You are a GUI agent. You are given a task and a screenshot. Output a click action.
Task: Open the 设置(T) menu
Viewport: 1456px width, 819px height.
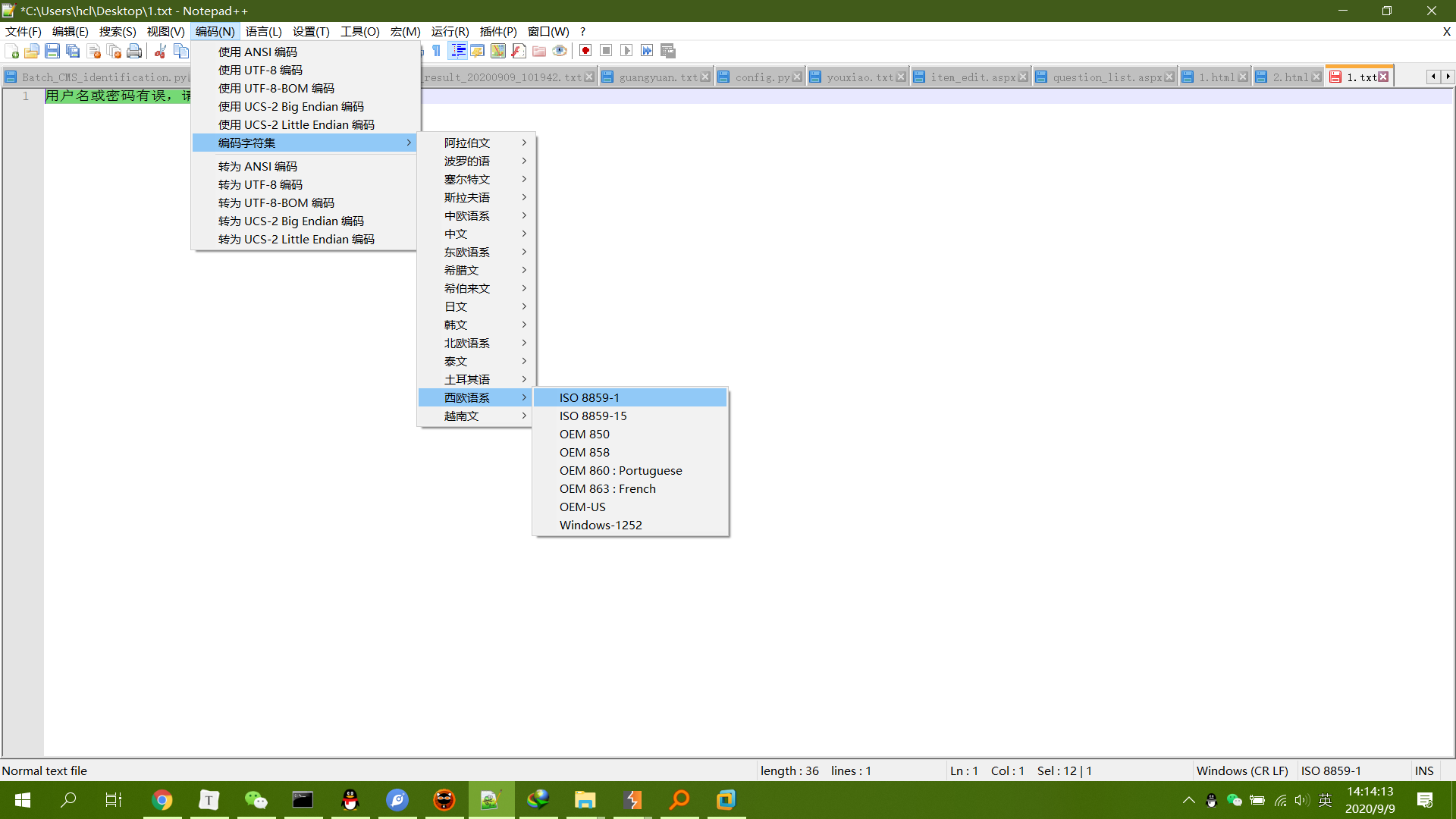(311, 31)
